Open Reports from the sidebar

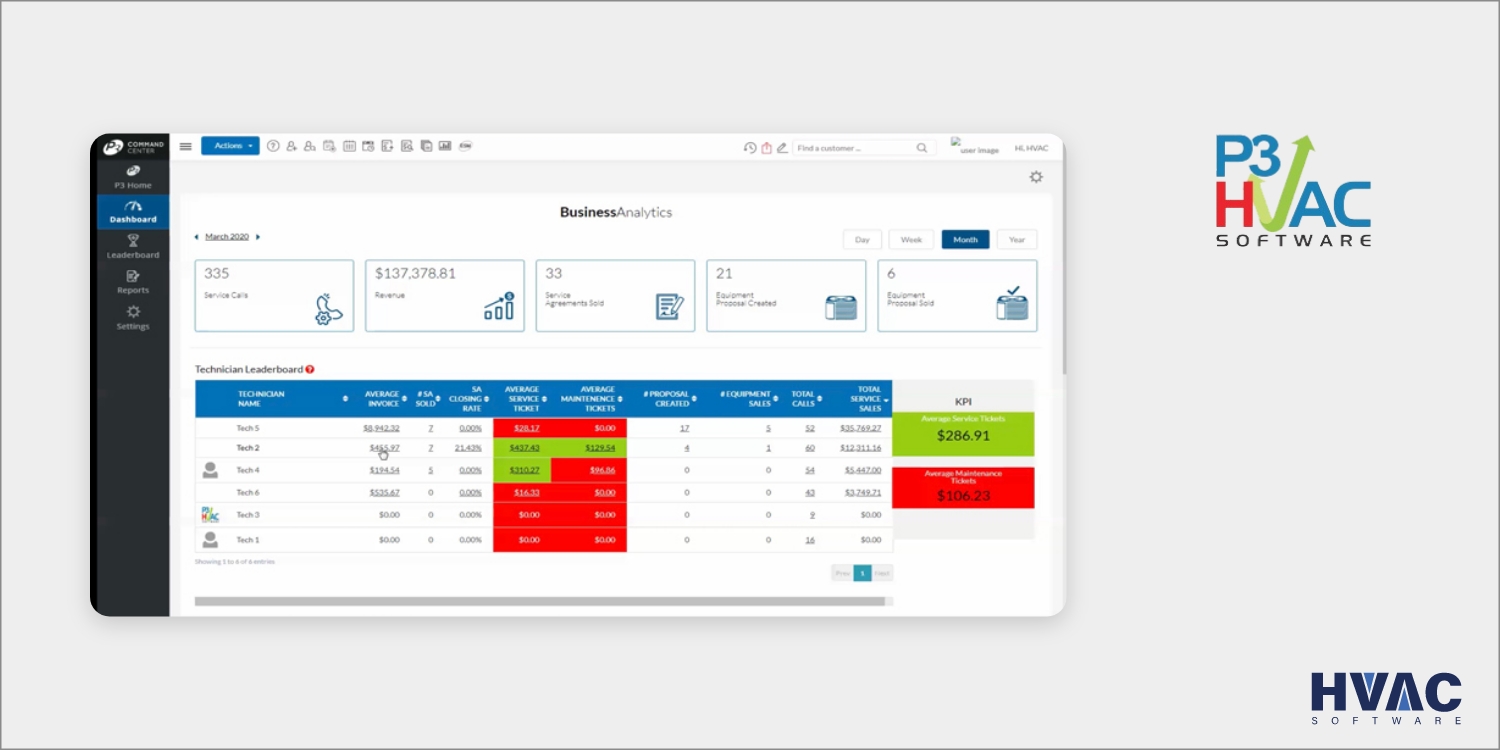[133, 282]
